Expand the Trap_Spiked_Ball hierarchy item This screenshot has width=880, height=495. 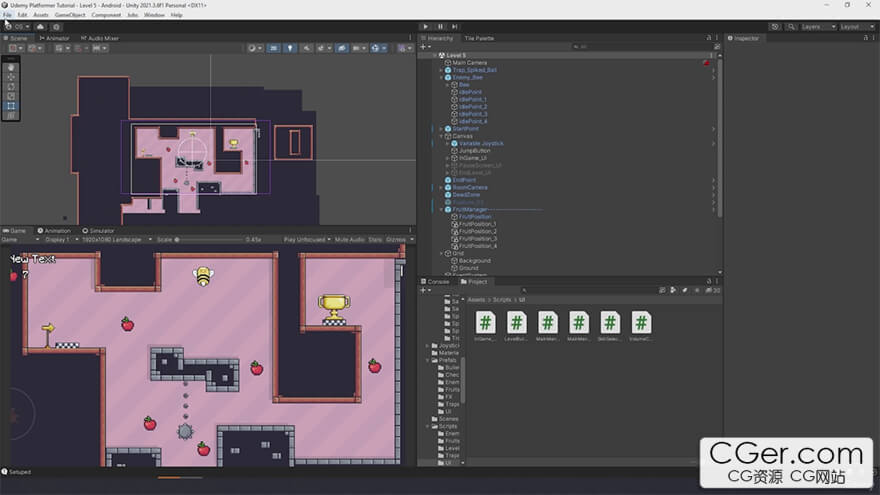[441, 70]
